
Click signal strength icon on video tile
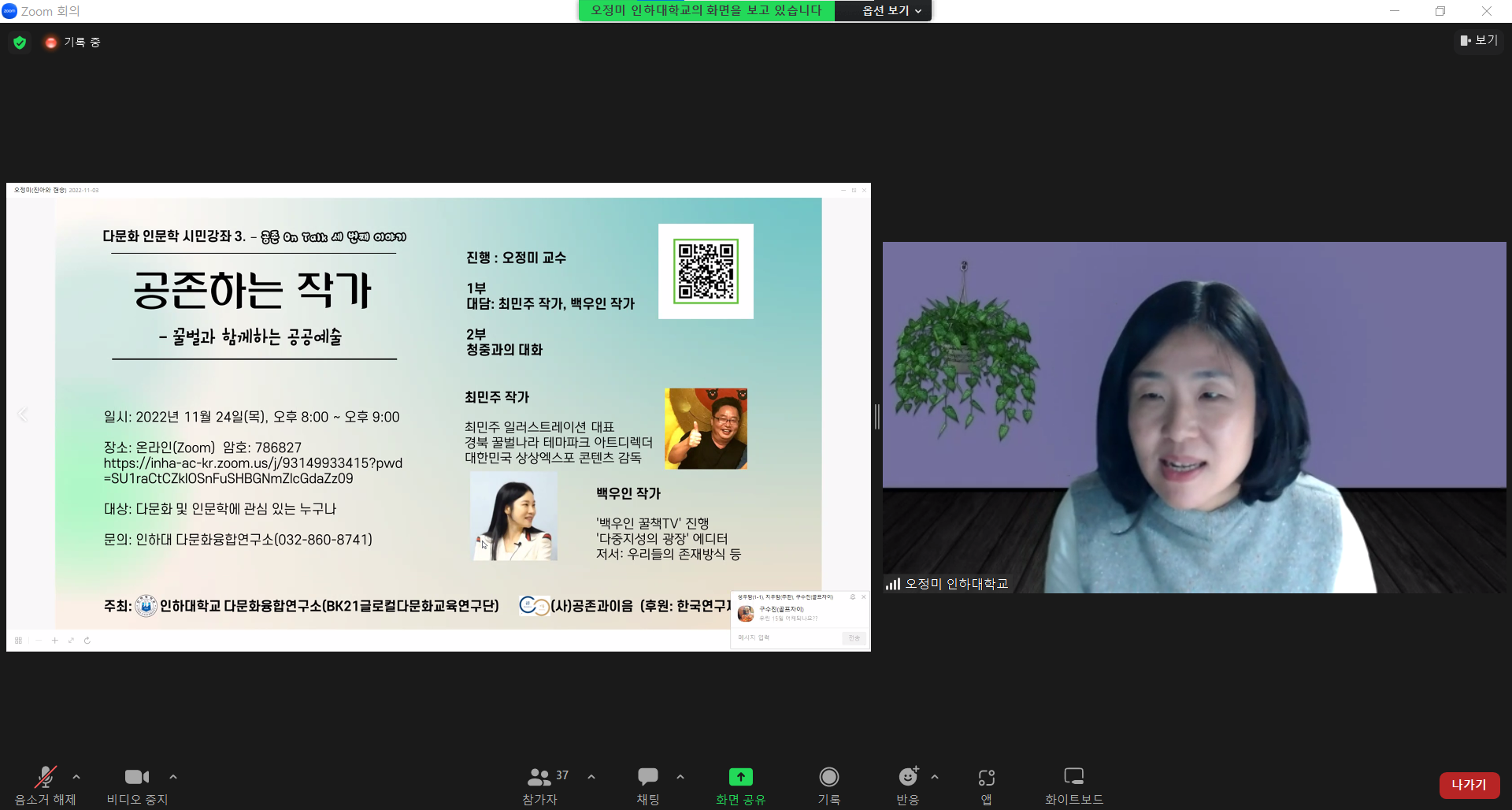893,584
